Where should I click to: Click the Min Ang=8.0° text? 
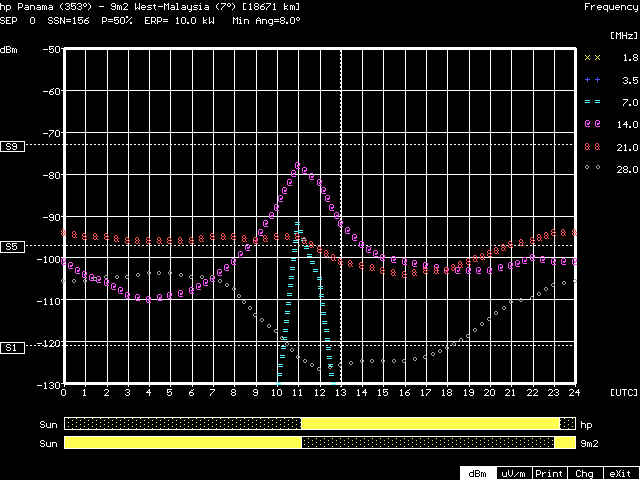tap(267, 21)
